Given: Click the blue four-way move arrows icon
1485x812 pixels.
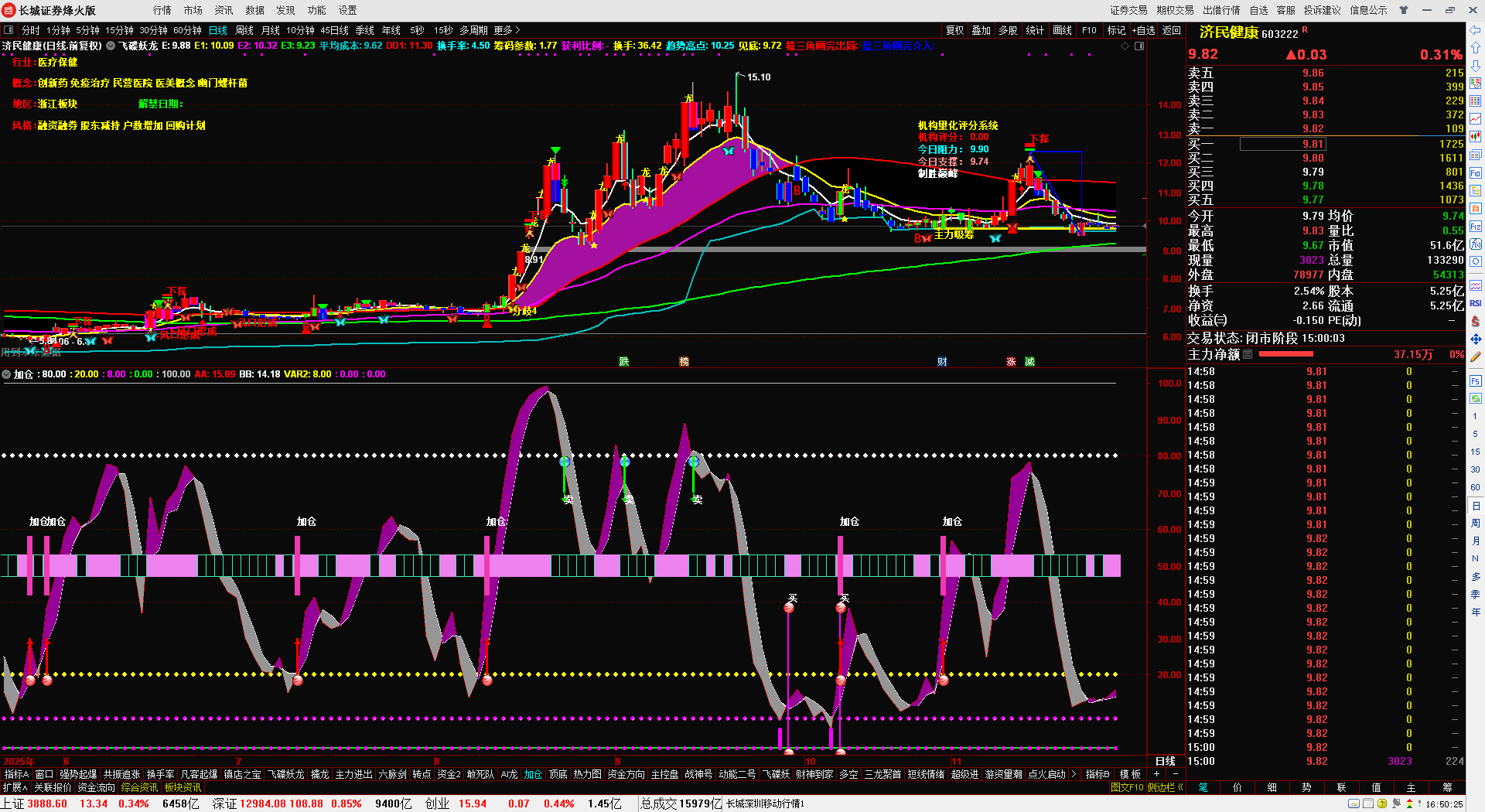Looking at the screenshot, I should point(1476,339).
